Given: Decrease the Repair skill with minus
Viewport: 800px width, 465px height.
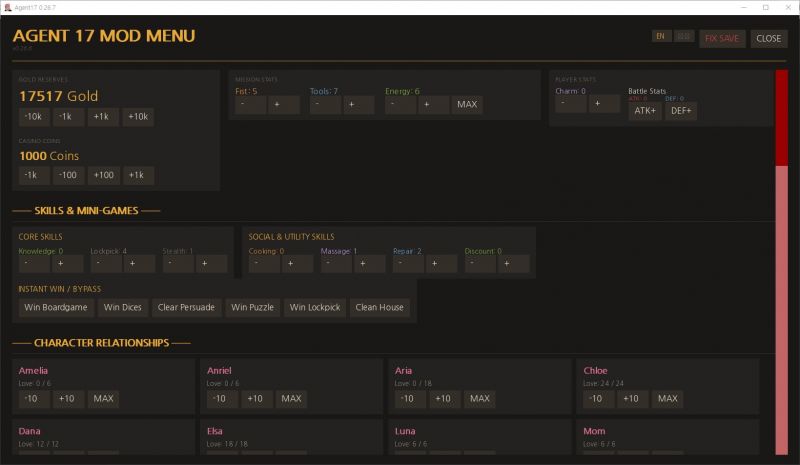Looking at the screenshot, I should (x=408, y=264).
